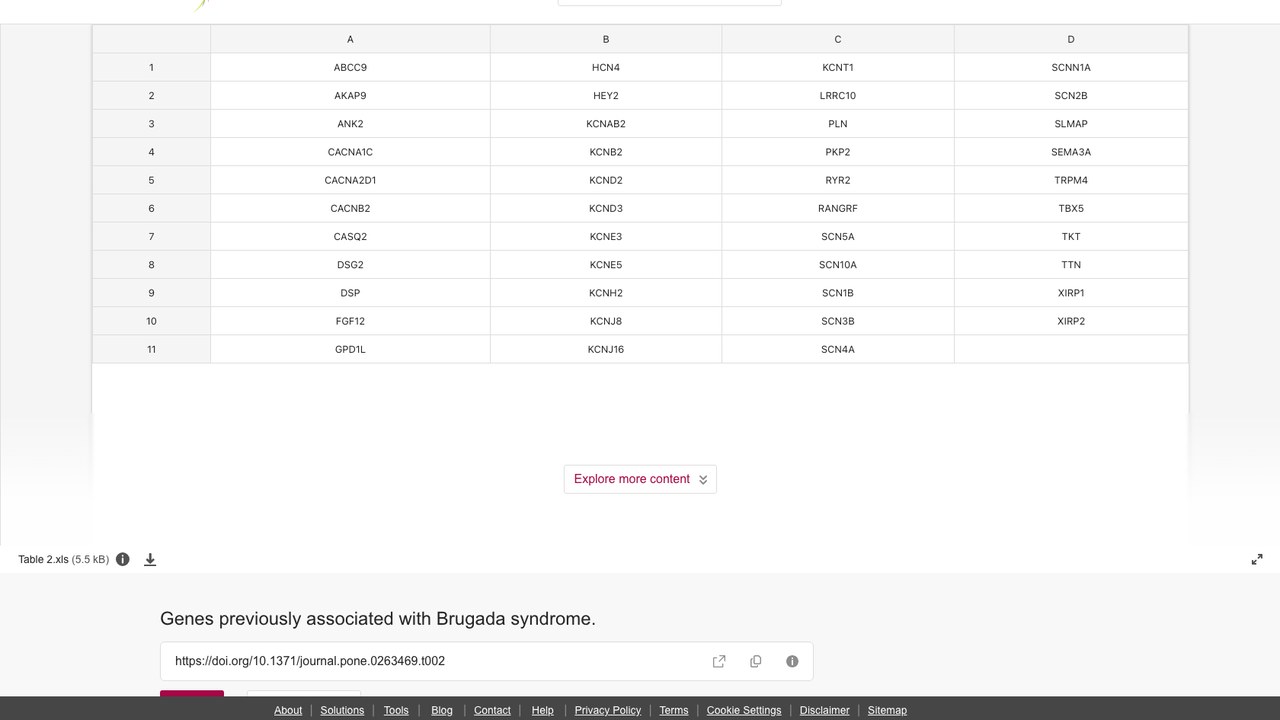Viewport: 1280px width, 720px height.
Task: Open the Tools footer link
Action: pyautogui.click(x=396, y=710)
